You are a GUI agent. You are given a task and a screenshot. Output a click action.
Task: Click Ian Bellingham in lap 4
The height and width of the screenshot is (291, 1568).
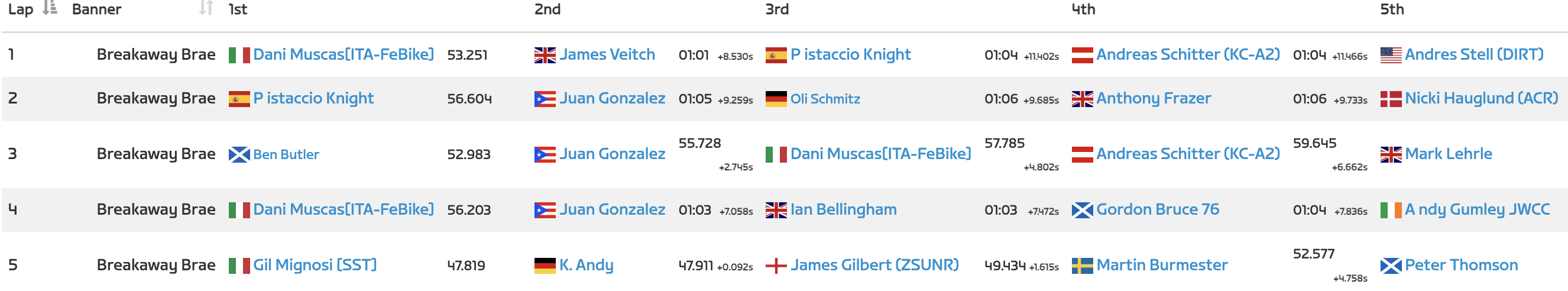[843, 210]
